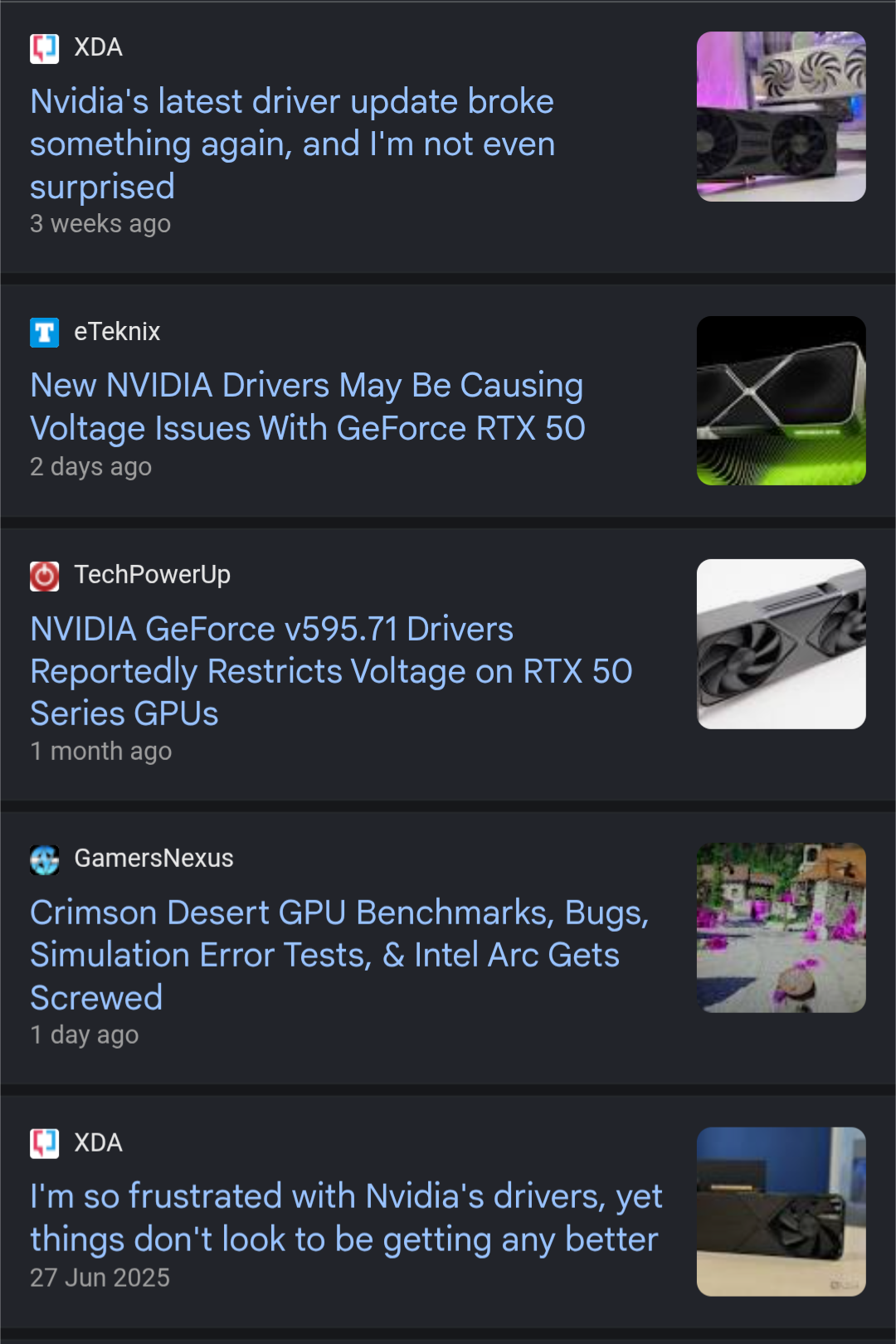Click the XDA favicon beside the frustrated drivers article
896x1344 pixels.
(45, 1143)
